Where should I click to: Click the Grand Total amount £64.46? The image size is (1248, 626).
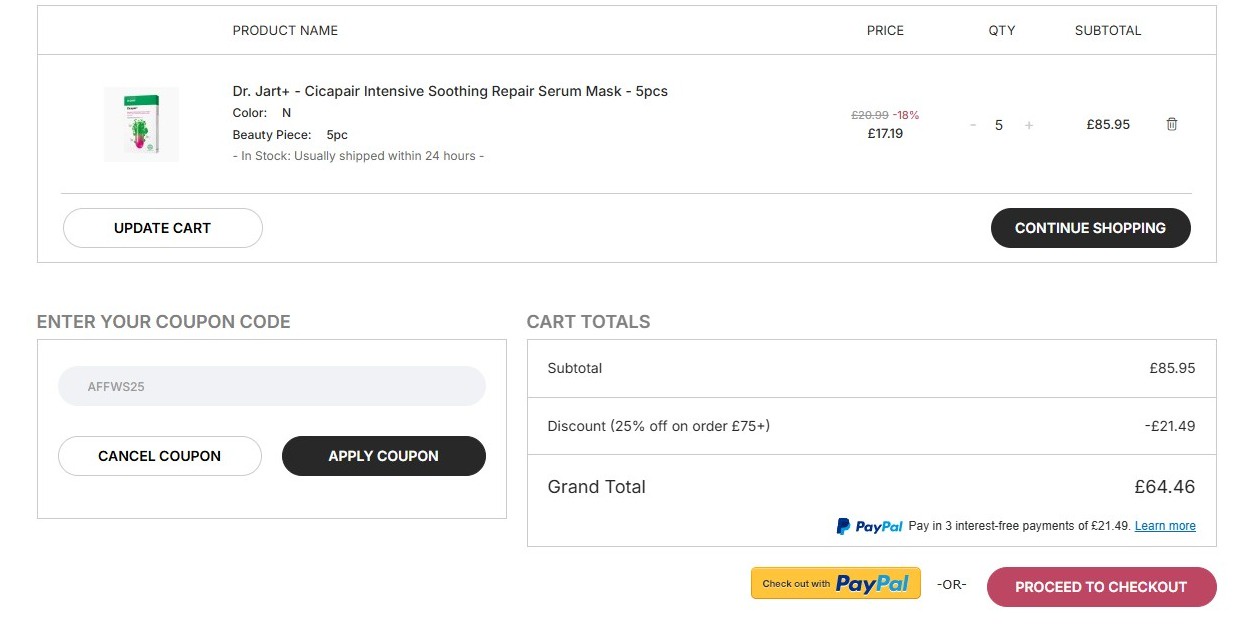pos(1164,487)
